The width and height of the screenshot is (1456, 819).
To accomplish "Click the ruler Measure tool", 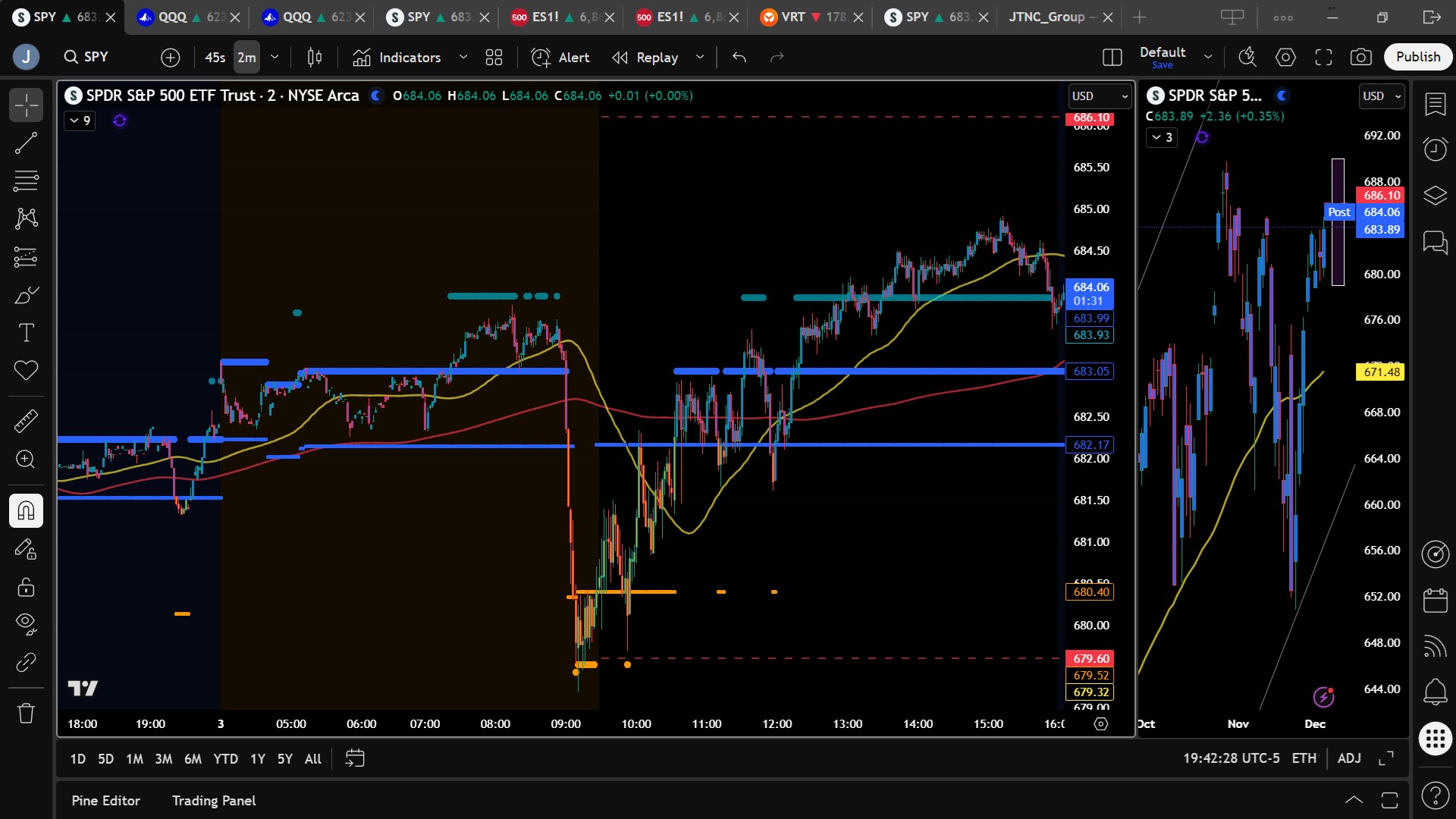I will (26, 421).
